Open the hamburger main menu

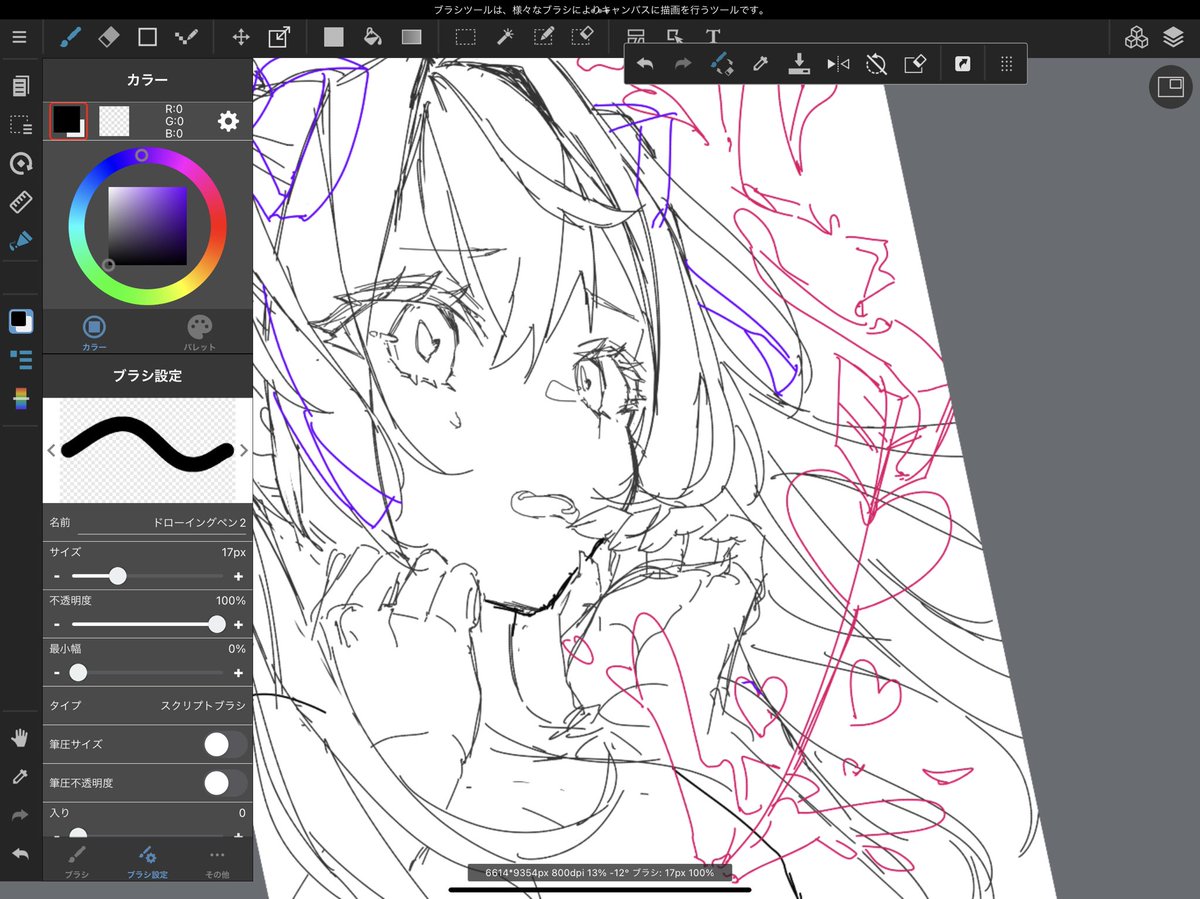coord(19,37)
